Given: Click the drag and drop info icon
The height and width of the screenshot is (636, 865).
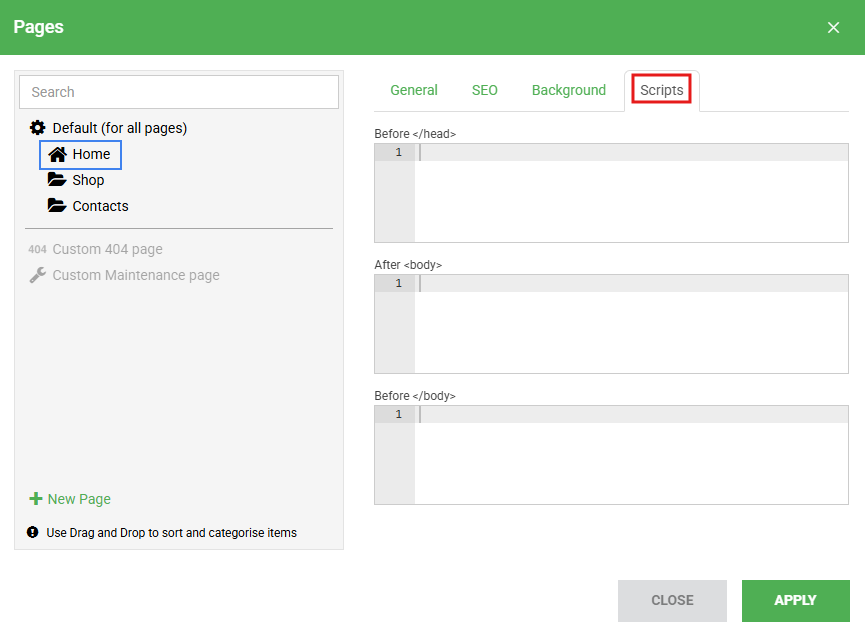Looking at the screenshot, I should (x=33, y=533).
